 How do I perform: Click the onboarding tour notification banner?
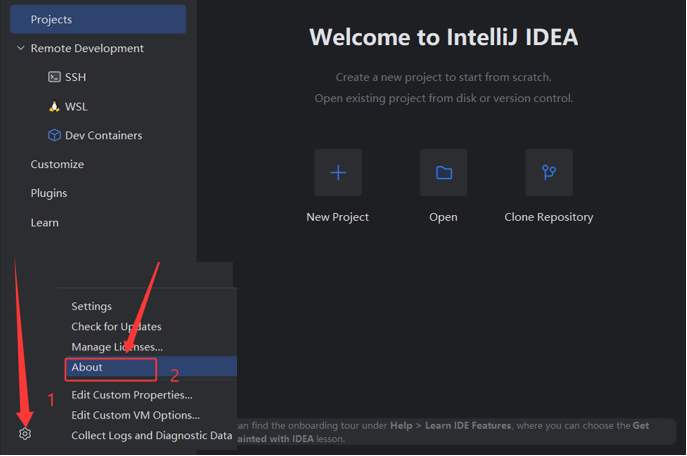(457, 432)
